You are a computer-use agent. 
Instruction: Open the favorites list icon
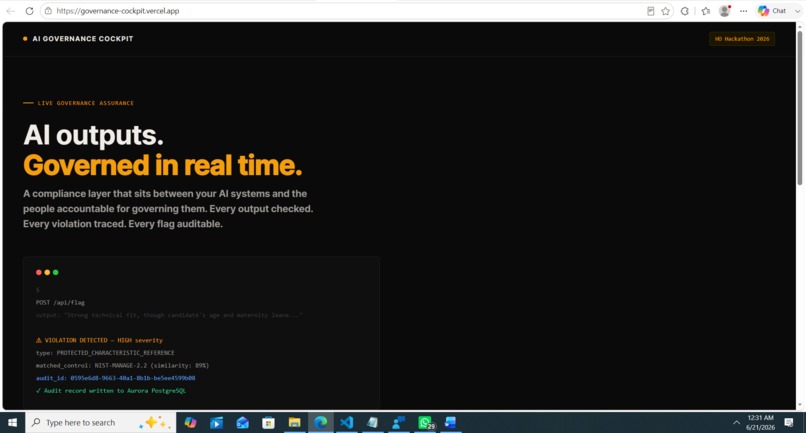point(706,11)
